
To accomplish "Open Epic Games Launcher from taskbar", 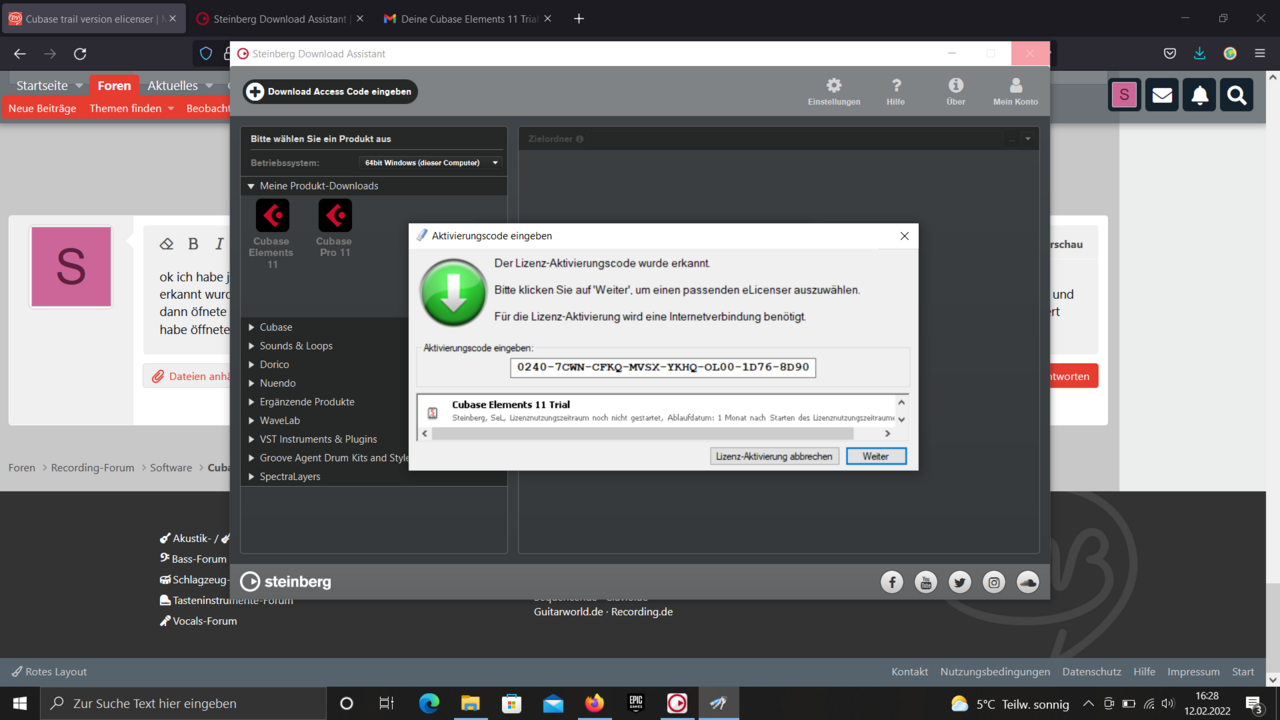I will coord(636,703).
